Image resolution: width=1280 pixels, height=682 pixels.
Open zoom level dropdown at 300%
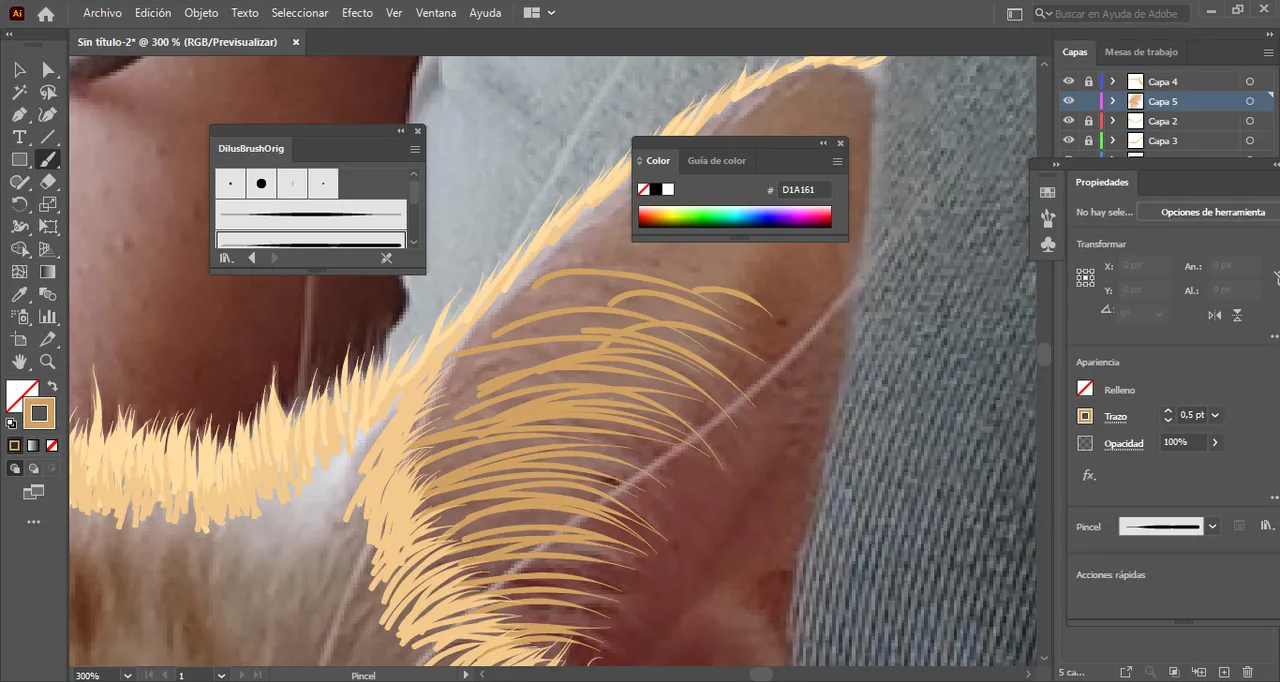pyautogui.click(x=127, y=675)
